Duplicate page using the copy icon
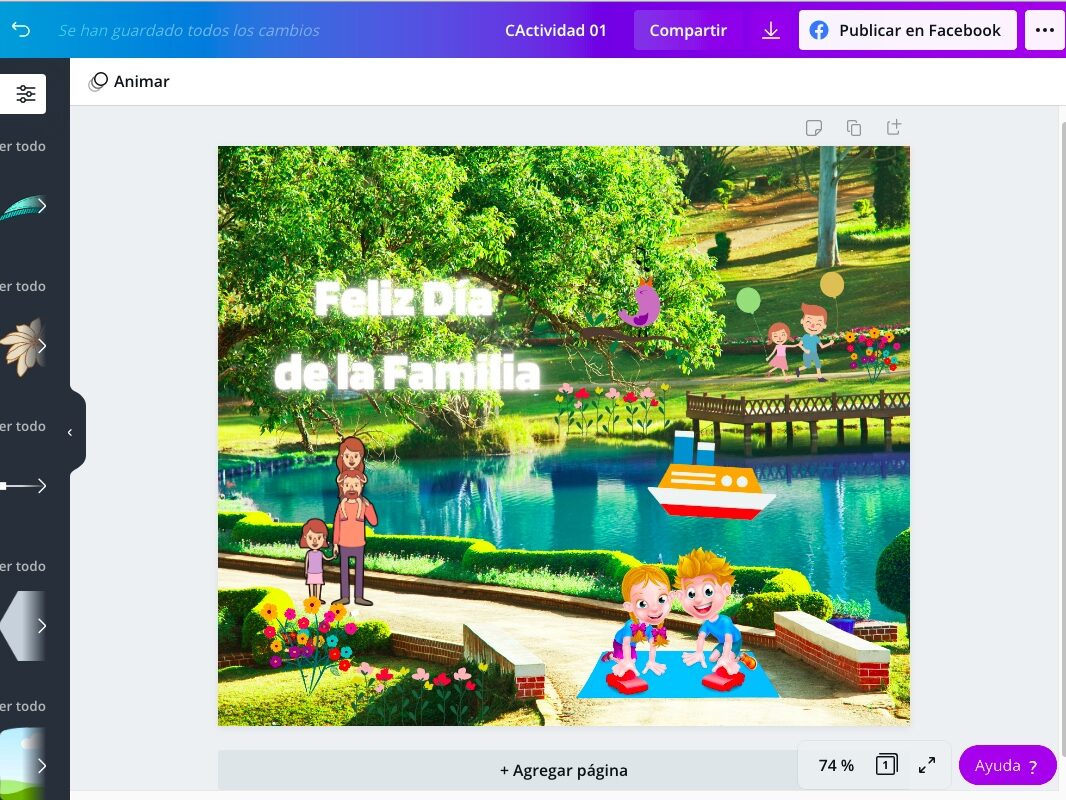The width and height of the screenshot is (1066, 800). pos(854,128)
